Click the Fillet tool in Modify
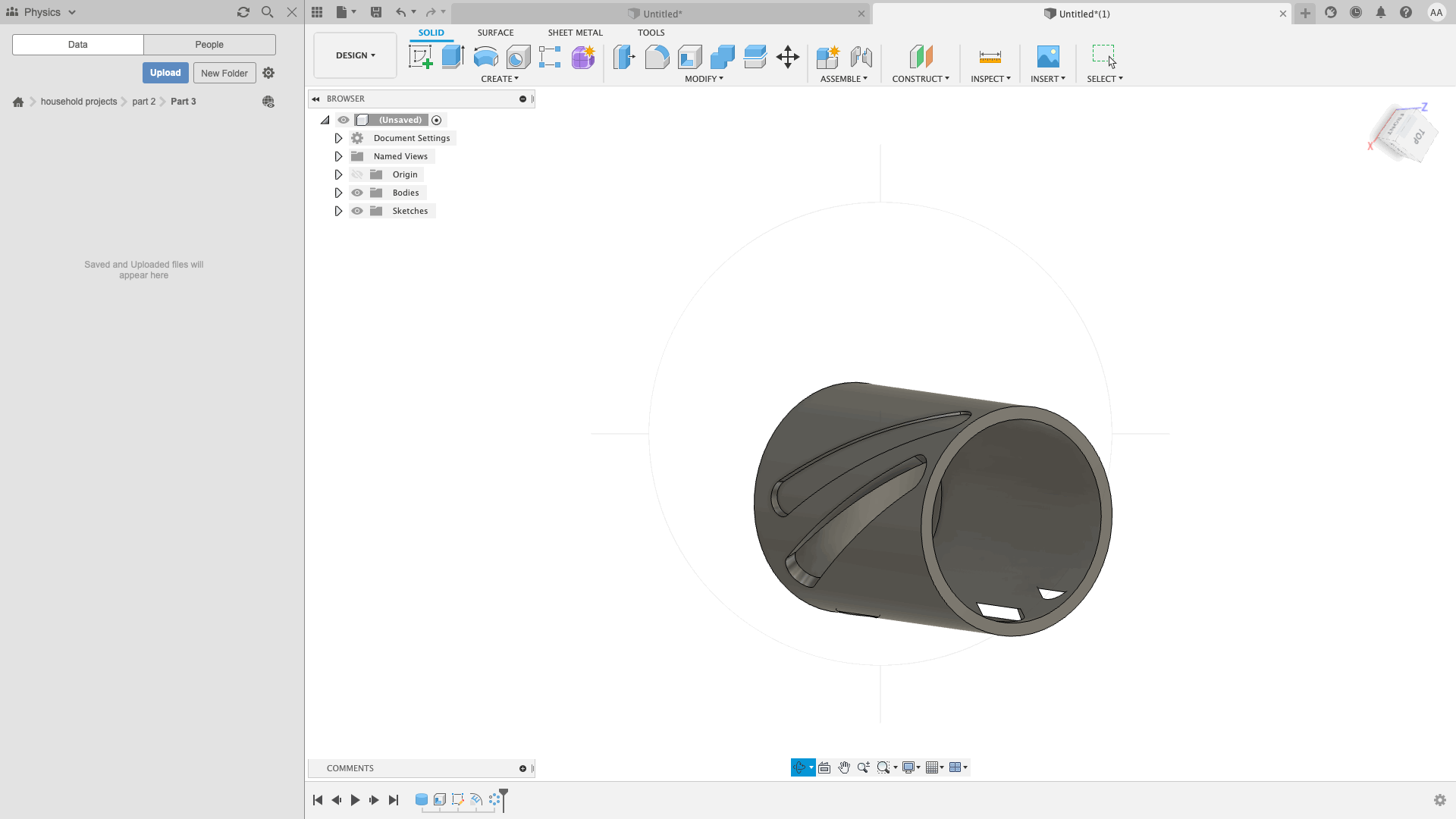The width and height of the screenshot is (1456, 819). point(657,57)
